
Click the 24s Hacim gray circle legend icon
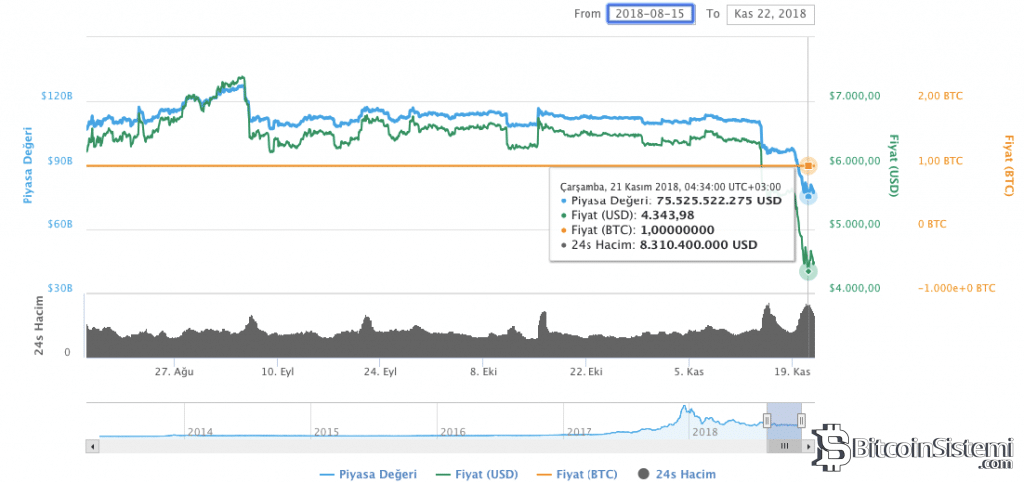(643, 473)
